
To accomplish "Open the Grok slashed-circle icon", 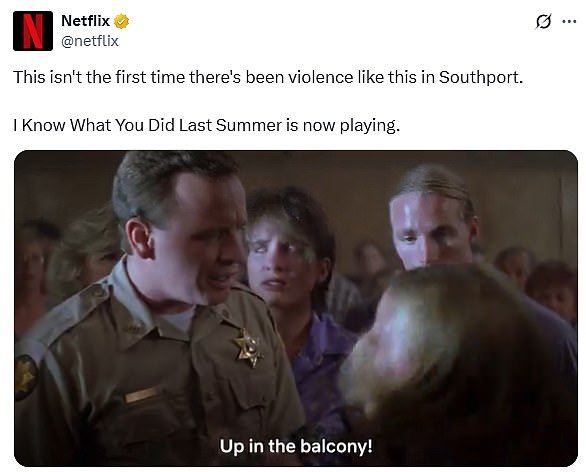I will point(543,22).
